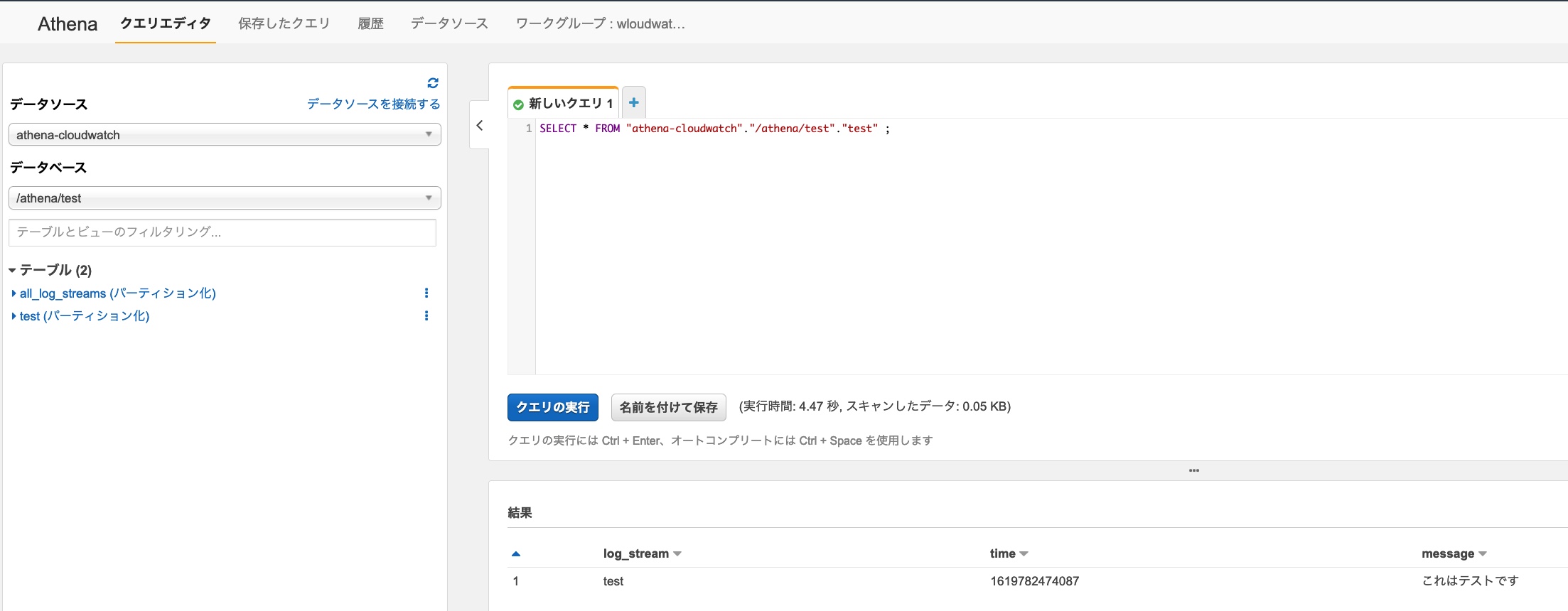Image resolution: width=1568 pixels, height=611 pixels.
Task: Collapse the テーブル (2) section
Action: pos(12,270)
